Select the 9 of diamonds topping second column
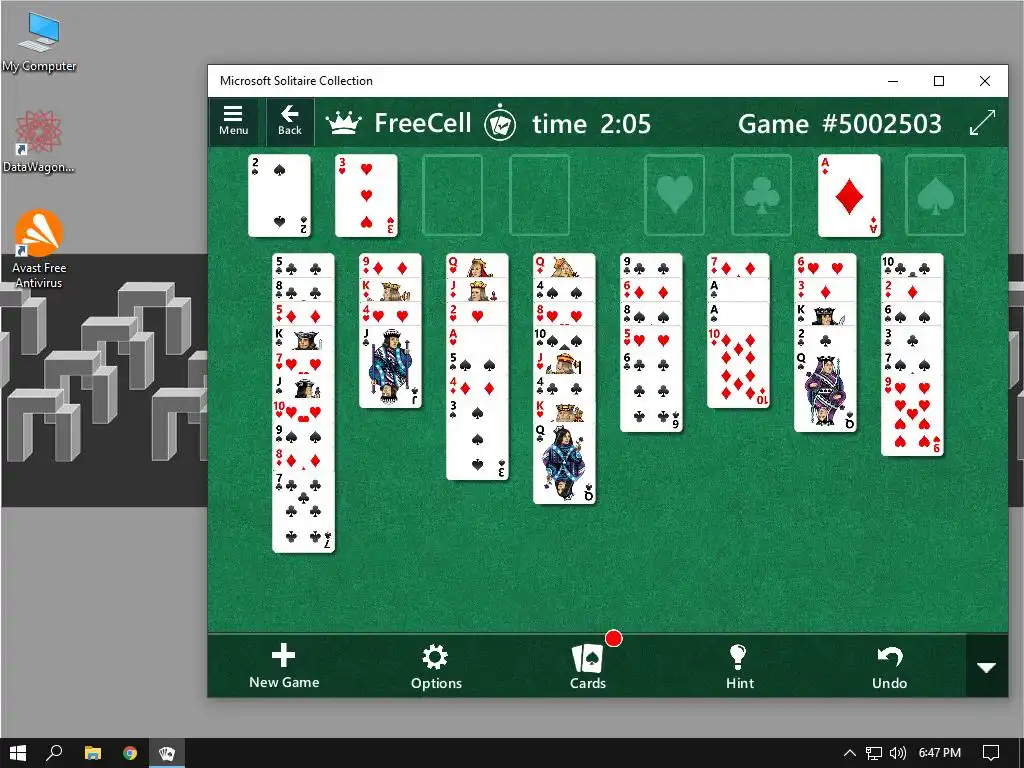The image size is (1024, 768). tap(390, 266)
